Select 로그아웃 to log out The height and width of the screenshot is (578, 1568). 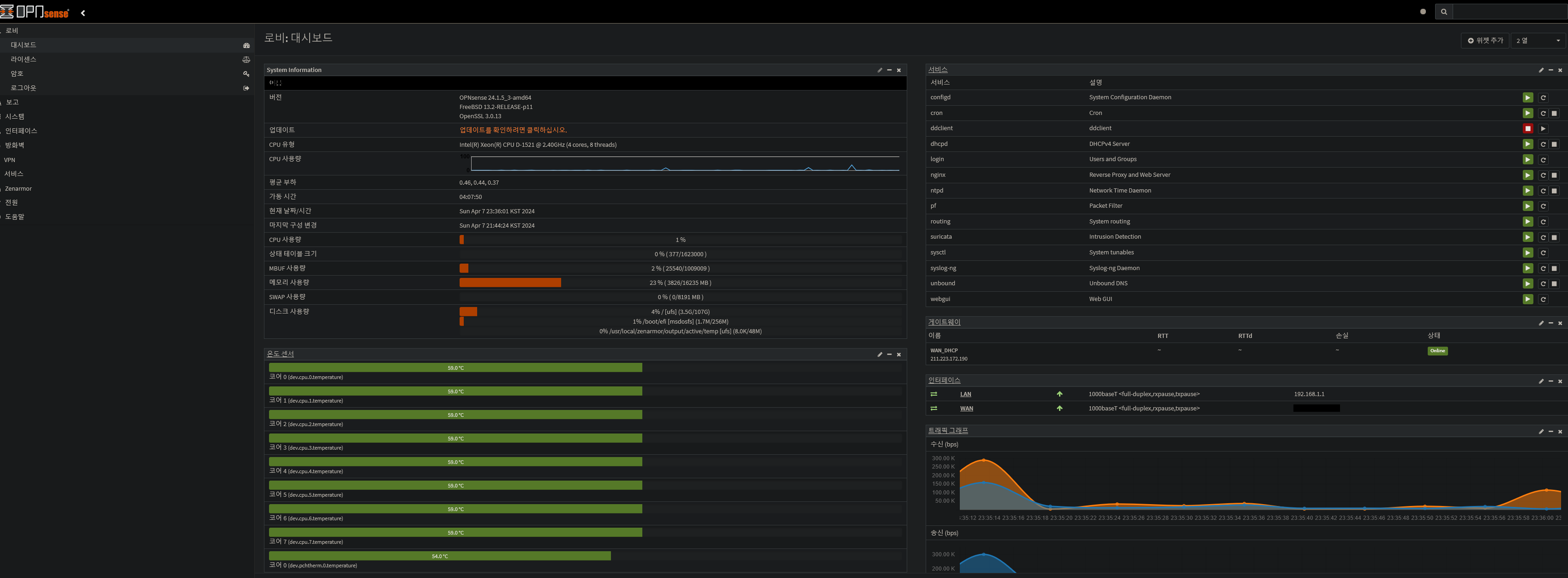coord(126,88)
